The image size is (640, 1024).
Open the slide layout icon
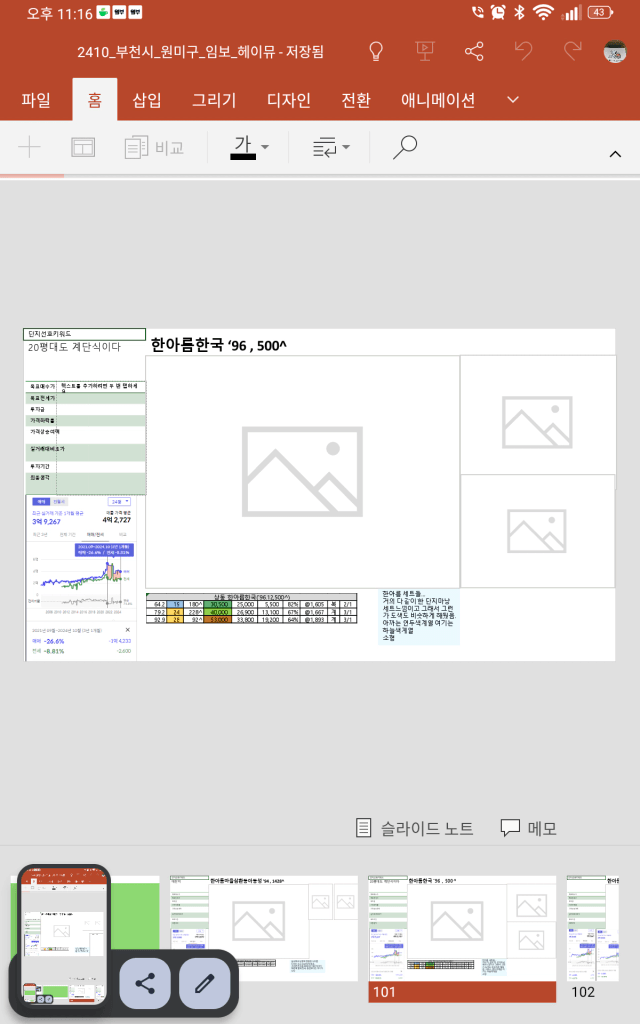click(83, 147)
